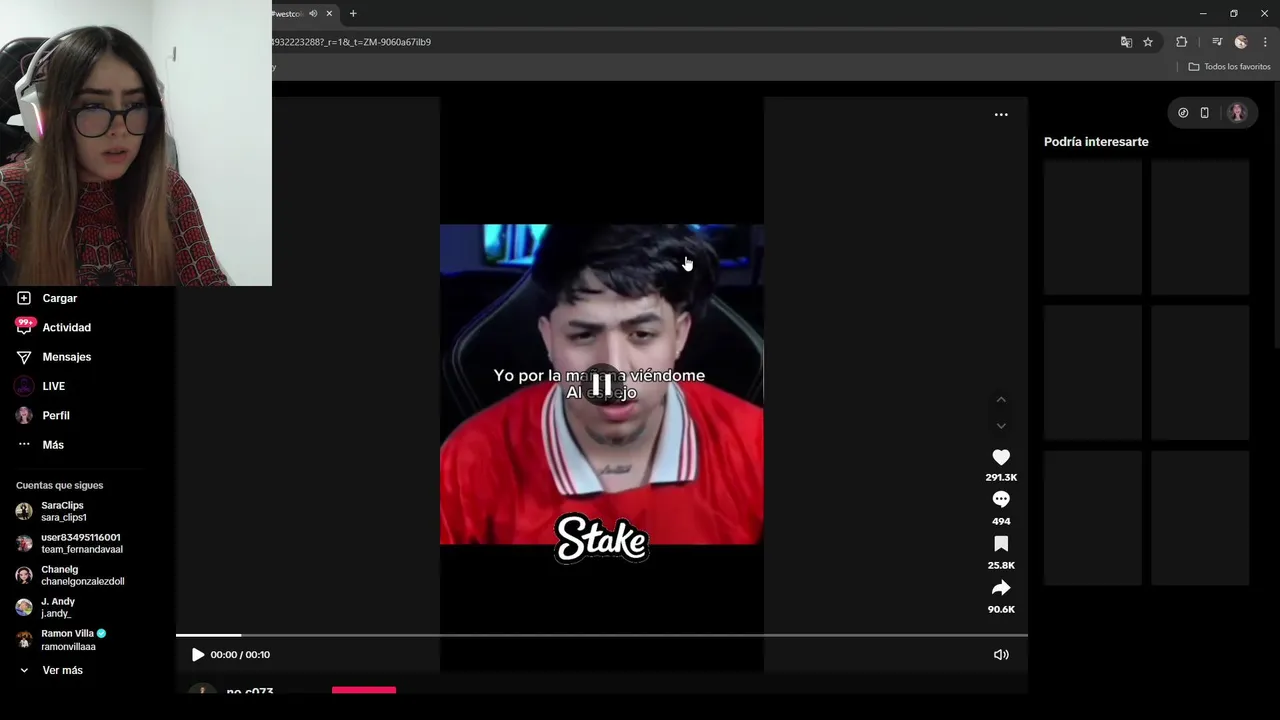The height and width of the screenshot is (720, 1280).
Task: Go to the previous video with up chevron
Action: pyautogui.click(x=1001, y=400)
